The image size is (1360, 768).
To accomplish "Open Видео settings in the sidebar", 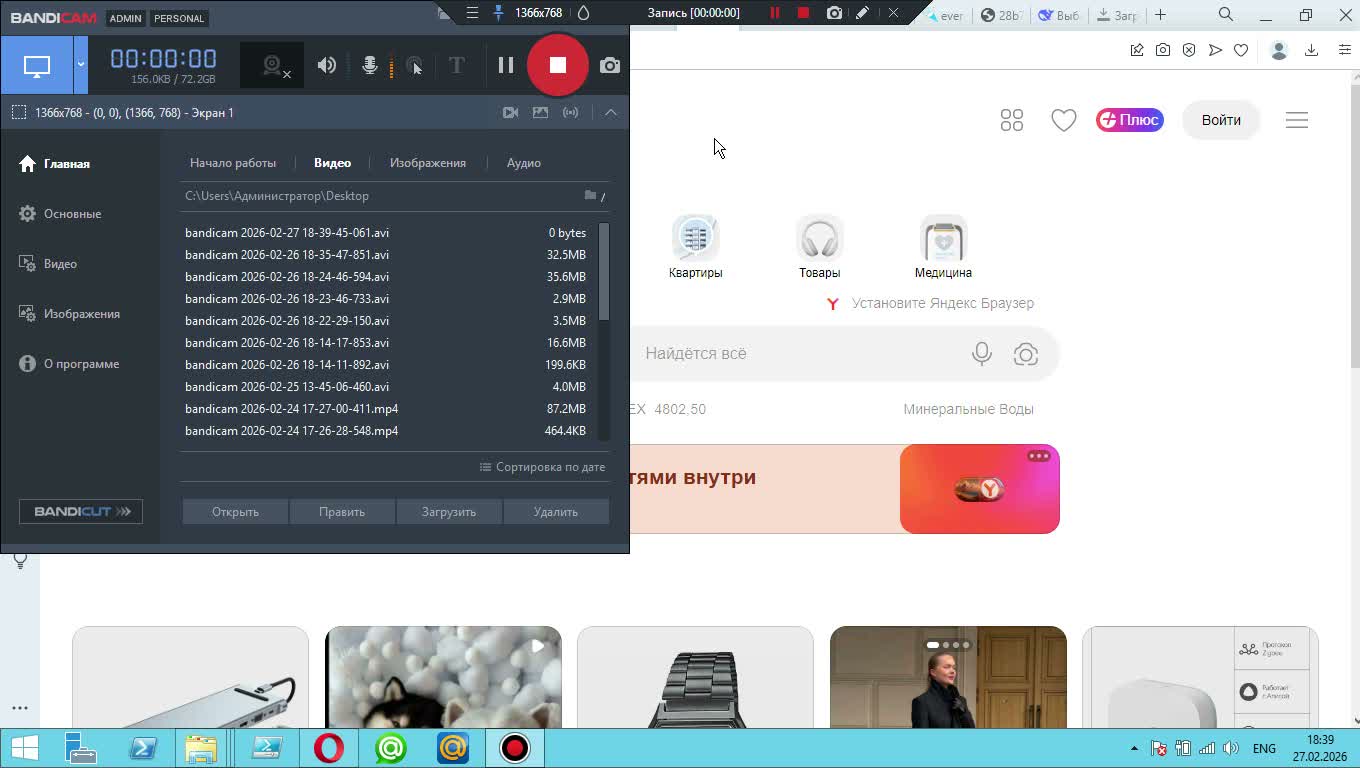I will 60,264.
